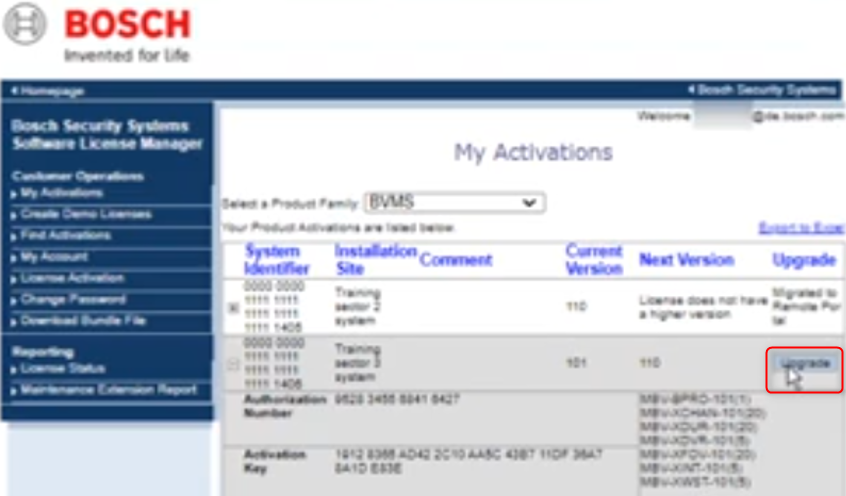Click the 'Training sector 2 system' cell
This screenshot has height=496, width=846.
pyautogui.click(x=358, y=307)
